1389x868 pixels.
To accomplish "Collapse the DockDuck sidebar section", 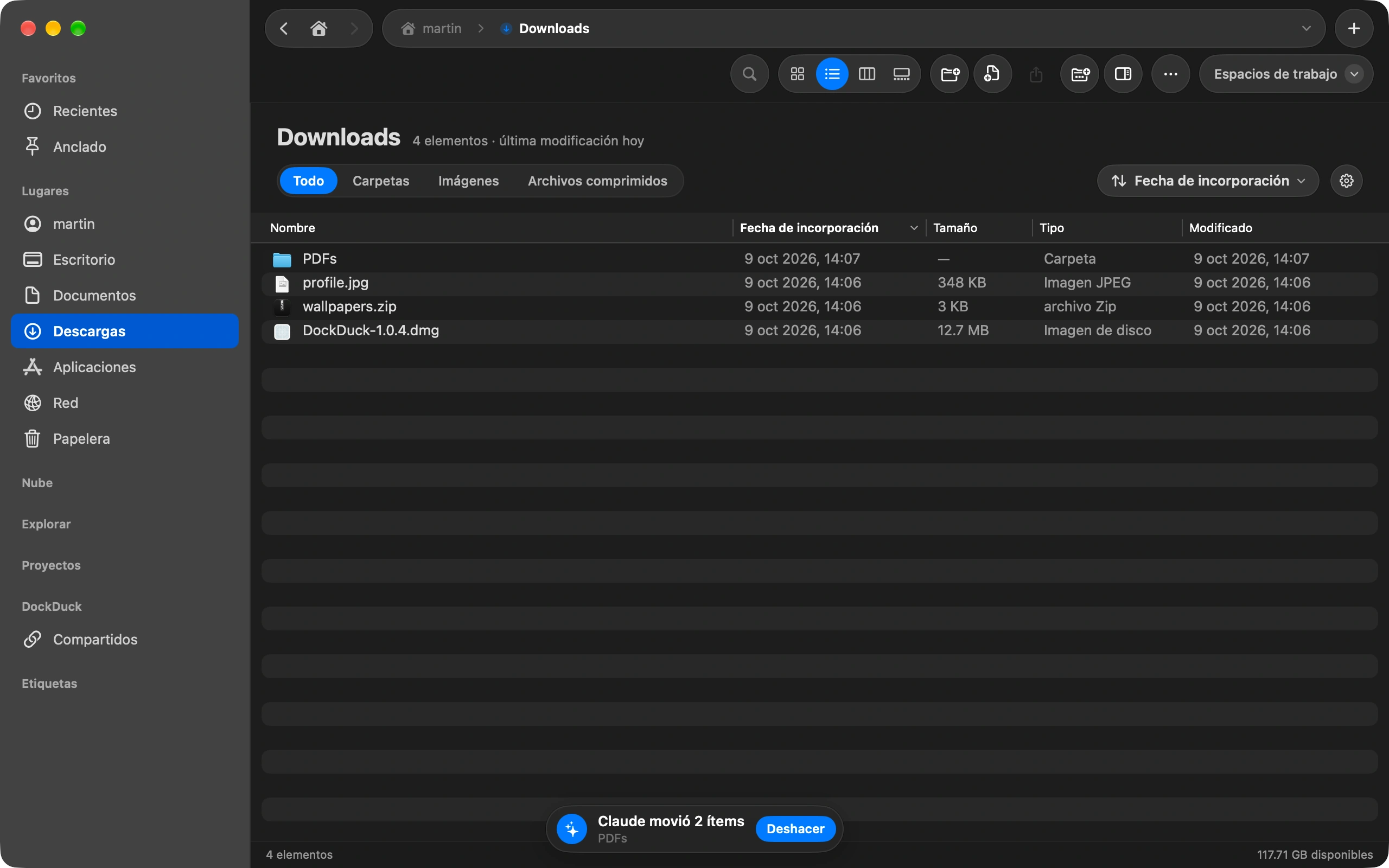I will pos(52,607).
